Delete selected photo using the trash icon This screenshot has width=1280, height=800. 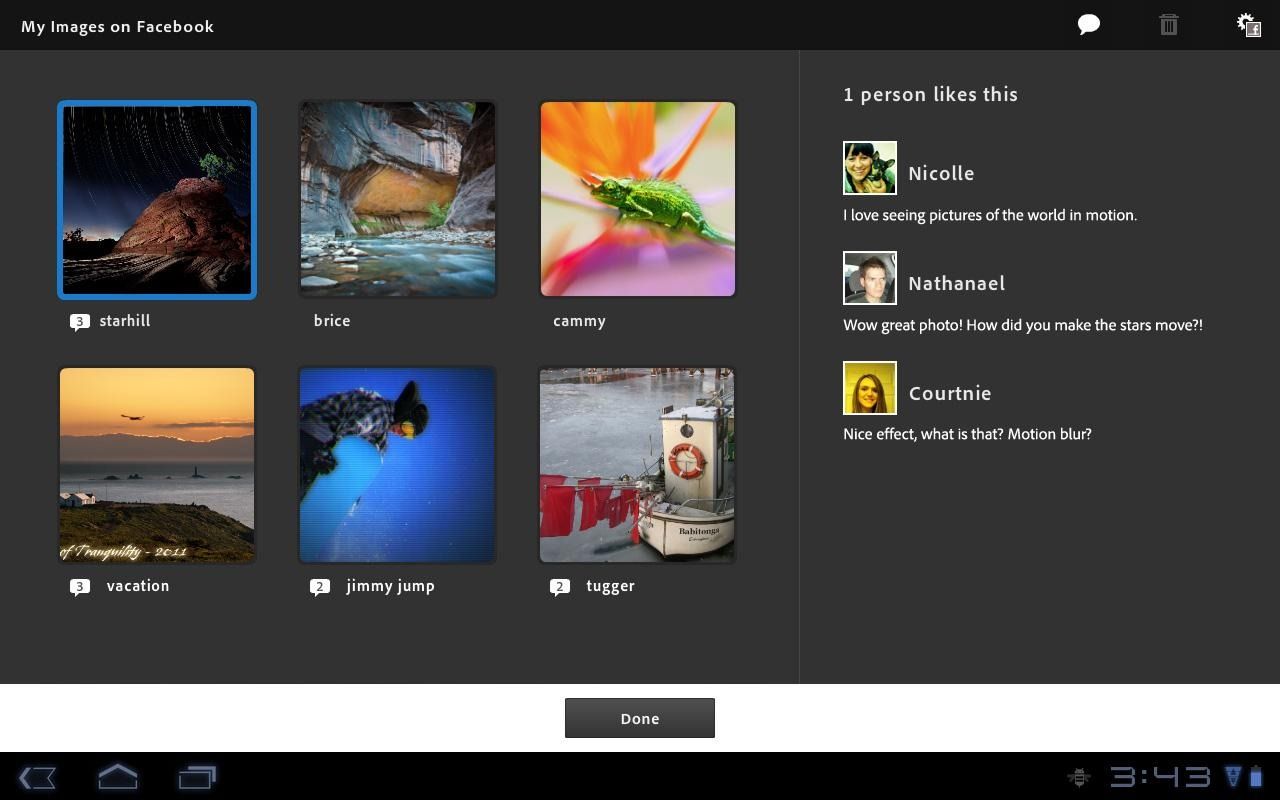[1168, 25]
